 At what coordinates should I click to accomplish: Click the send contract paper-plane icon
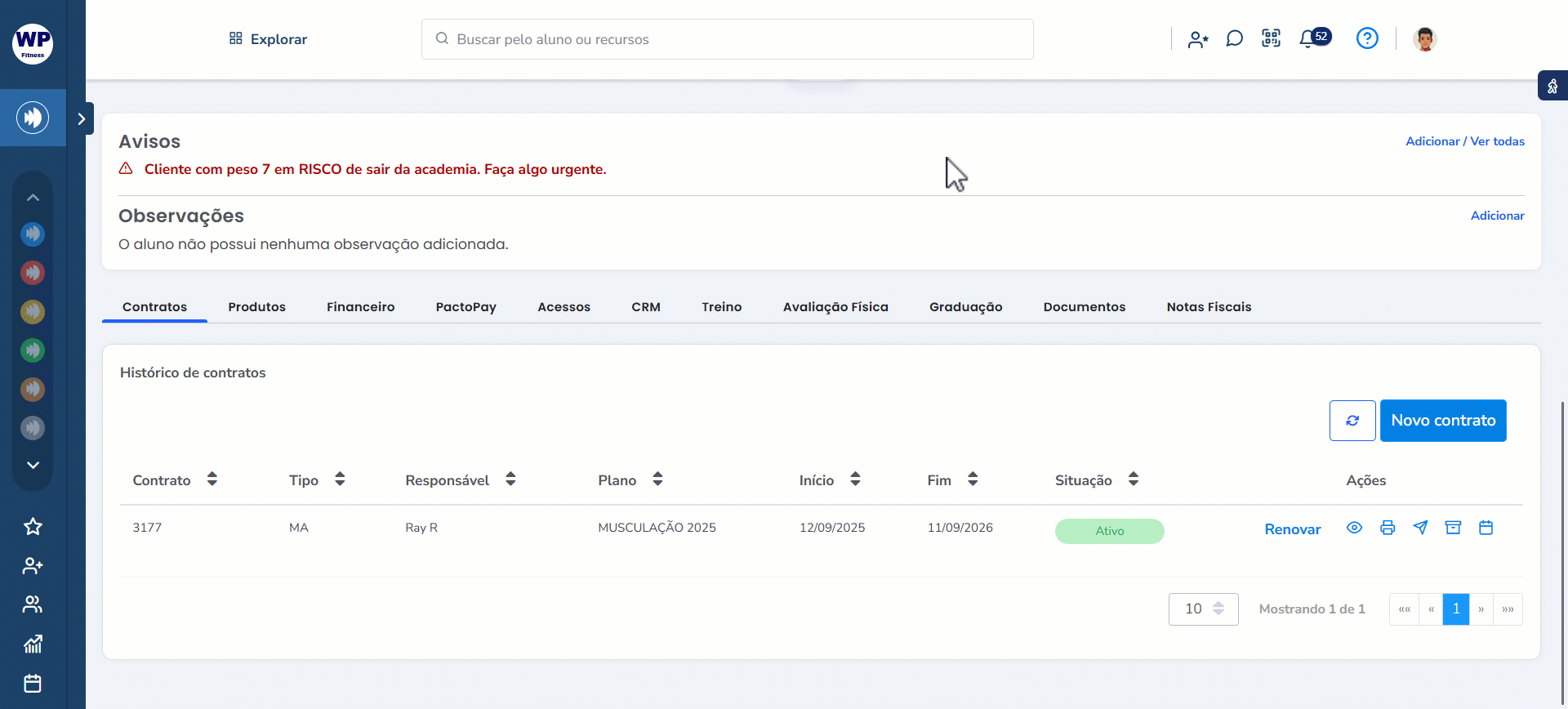point(1420,528)
